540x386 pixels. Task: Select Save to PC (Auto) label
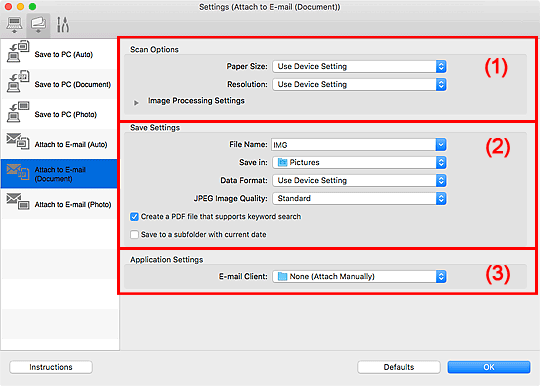click(64, 54)
